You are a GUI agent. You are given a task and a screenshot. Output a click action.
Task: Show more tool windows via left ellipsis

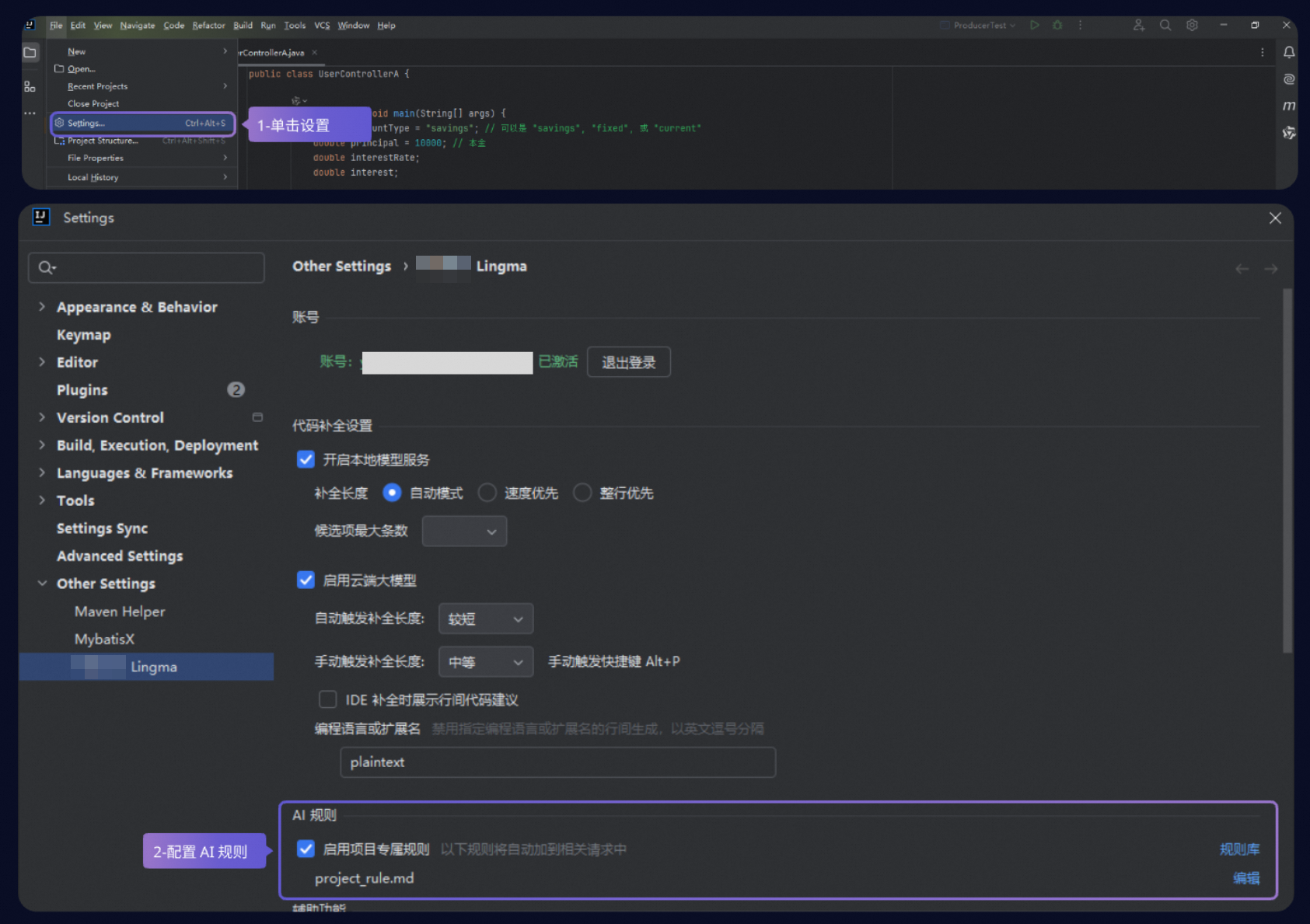30,113
